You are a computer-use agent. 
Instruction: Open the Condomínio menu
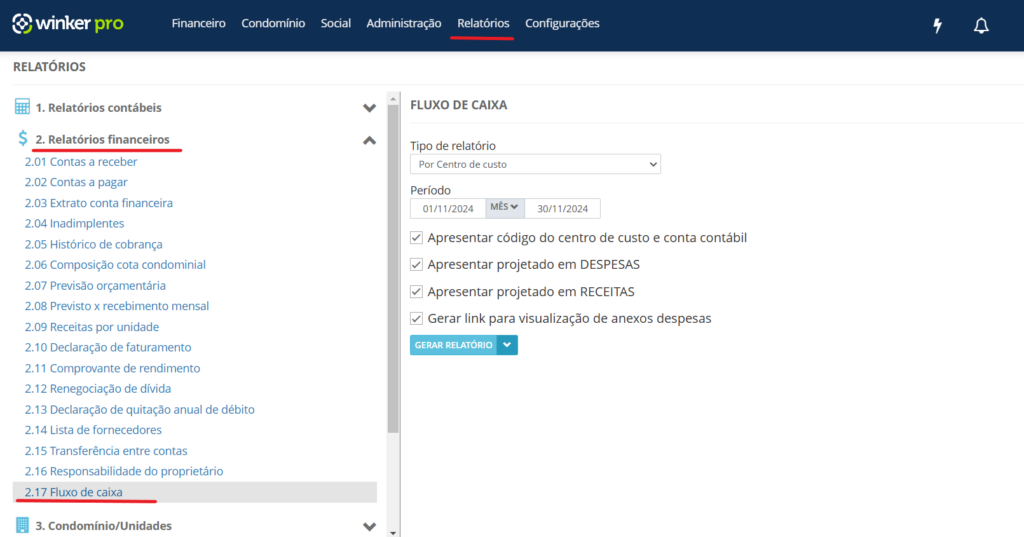273,24
